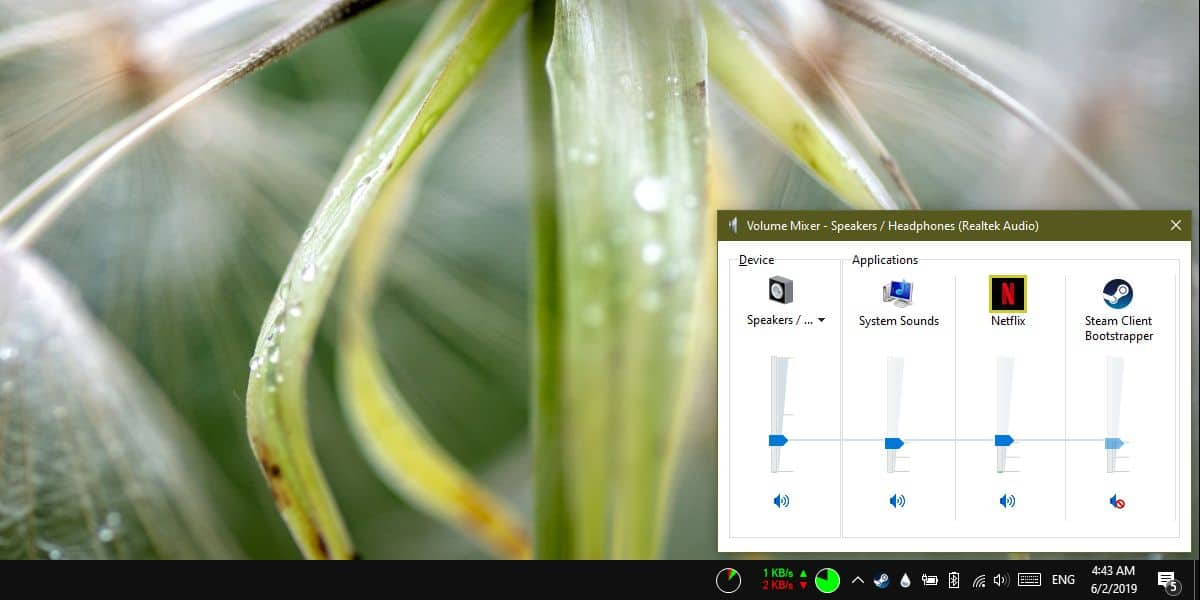Click the water drop tray icon

tap(905, 580)
